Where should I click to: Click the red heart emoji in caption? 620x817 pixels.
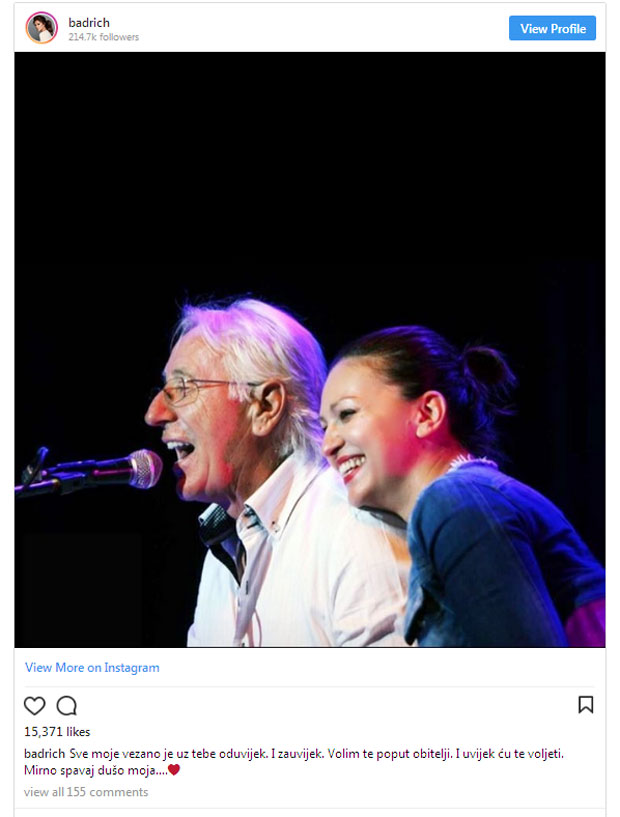coord(174,770)
